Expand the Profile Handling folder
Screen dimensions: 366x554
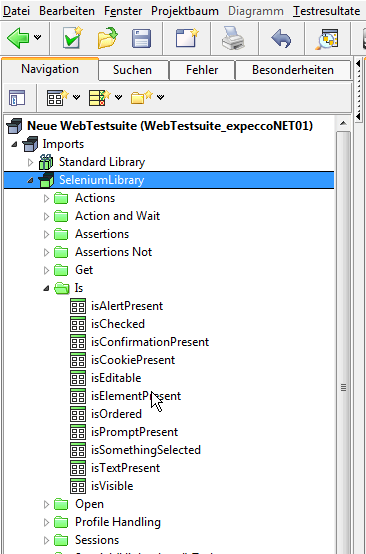pos(46,522)
